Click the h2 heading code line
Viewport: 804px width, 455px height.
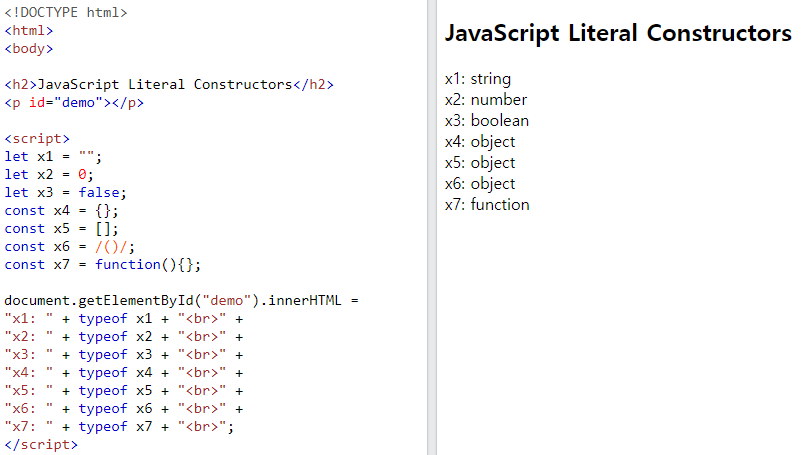[169, 84]
